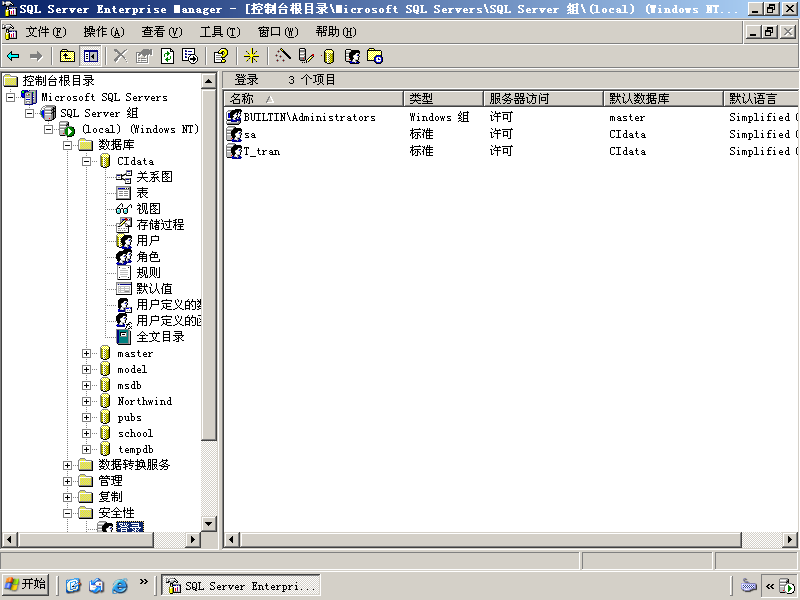The height and width of the screenshot is (600, 800).
Task: Select the 表 node under CIdata
Action: pyautogui.click(x=142, y=193)
